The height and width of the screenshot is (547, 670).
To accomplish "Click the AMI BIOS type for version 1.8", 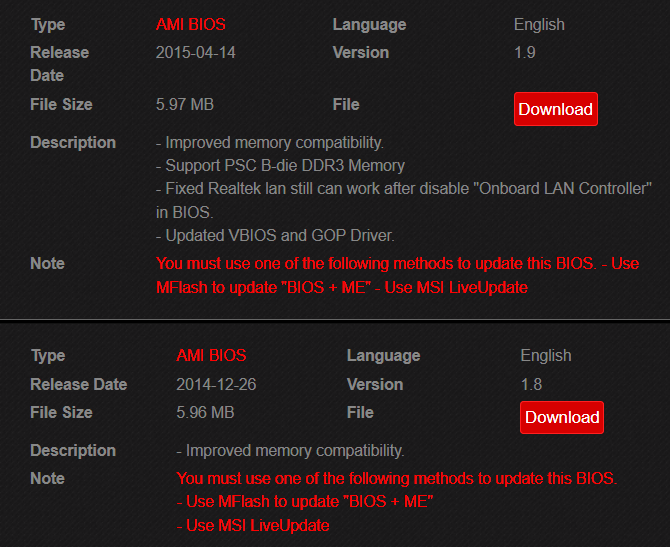I will (x=211, y=355).
